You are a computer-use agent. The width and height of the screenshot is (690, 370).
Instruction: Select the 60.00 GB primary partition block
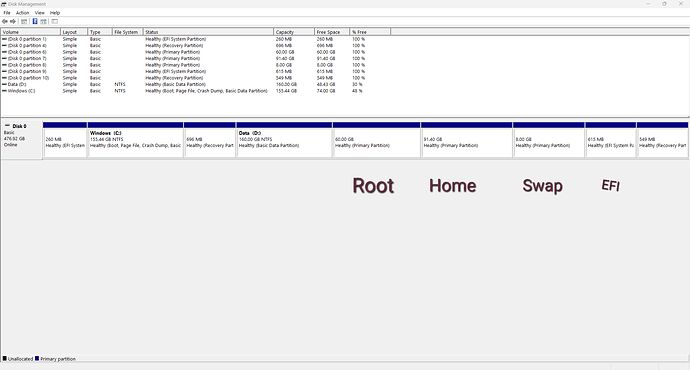(377, 139)
